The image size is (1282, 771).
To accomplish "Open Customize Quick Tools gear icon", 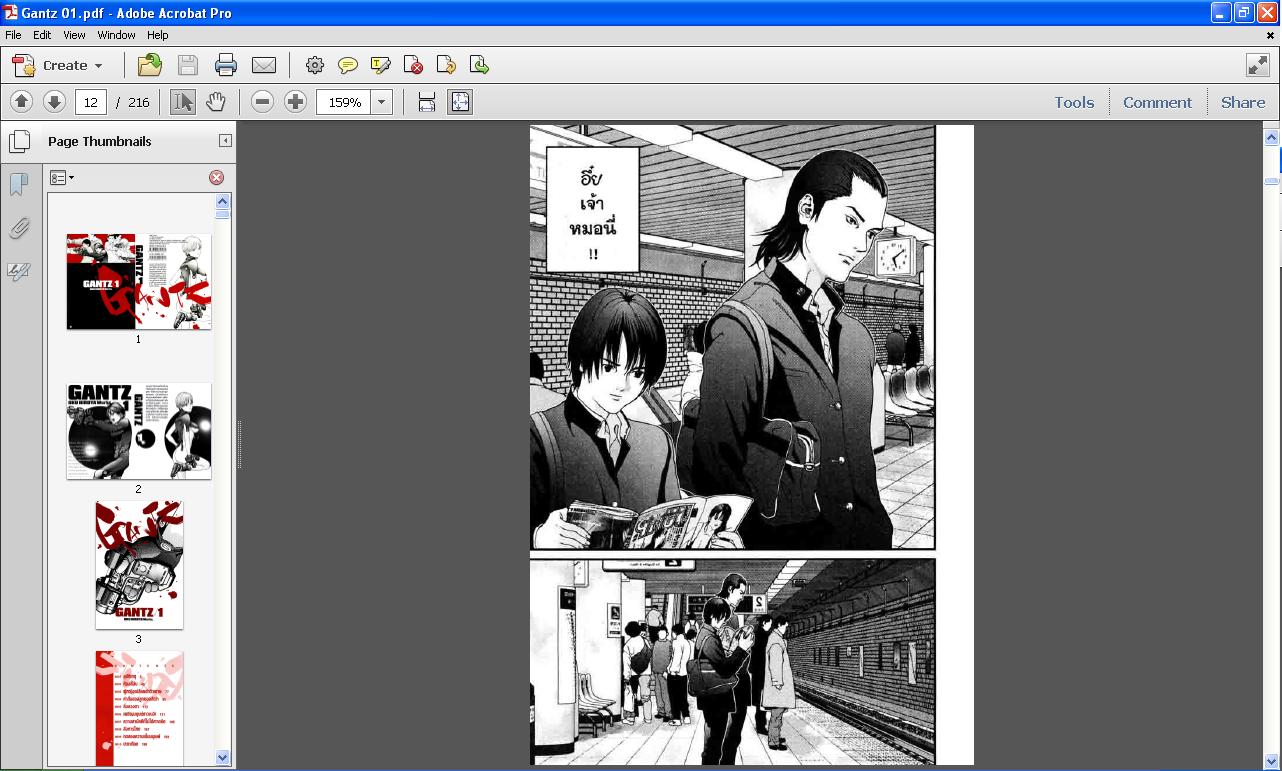I will (x=315, y=65).
